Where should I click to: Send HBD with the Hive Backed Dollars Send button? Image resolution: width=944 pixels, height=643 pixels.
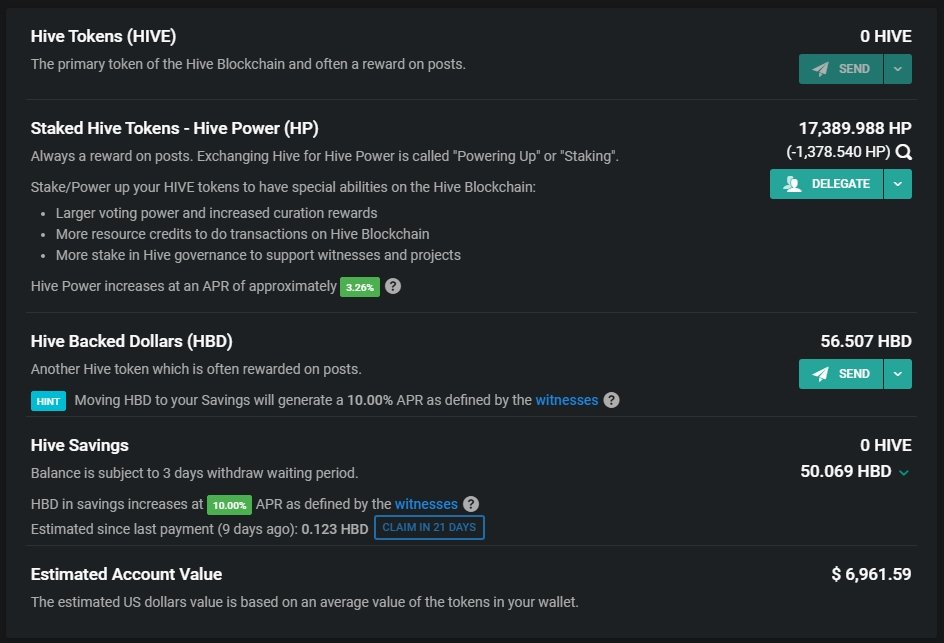click(x=840, y=374)
